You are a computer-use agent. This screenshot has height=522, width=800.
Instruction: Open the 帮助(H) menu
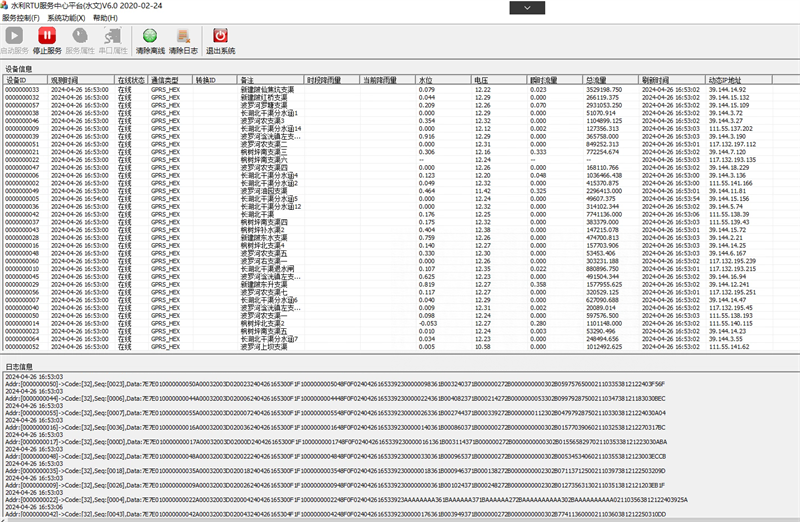(x=105, y=18)
